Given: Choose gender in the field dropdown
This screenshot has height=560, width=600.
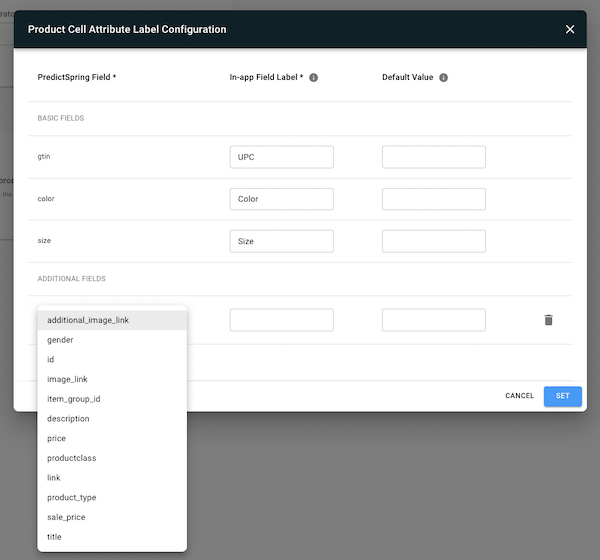Looking at the screenshot, I should point(112,340).
